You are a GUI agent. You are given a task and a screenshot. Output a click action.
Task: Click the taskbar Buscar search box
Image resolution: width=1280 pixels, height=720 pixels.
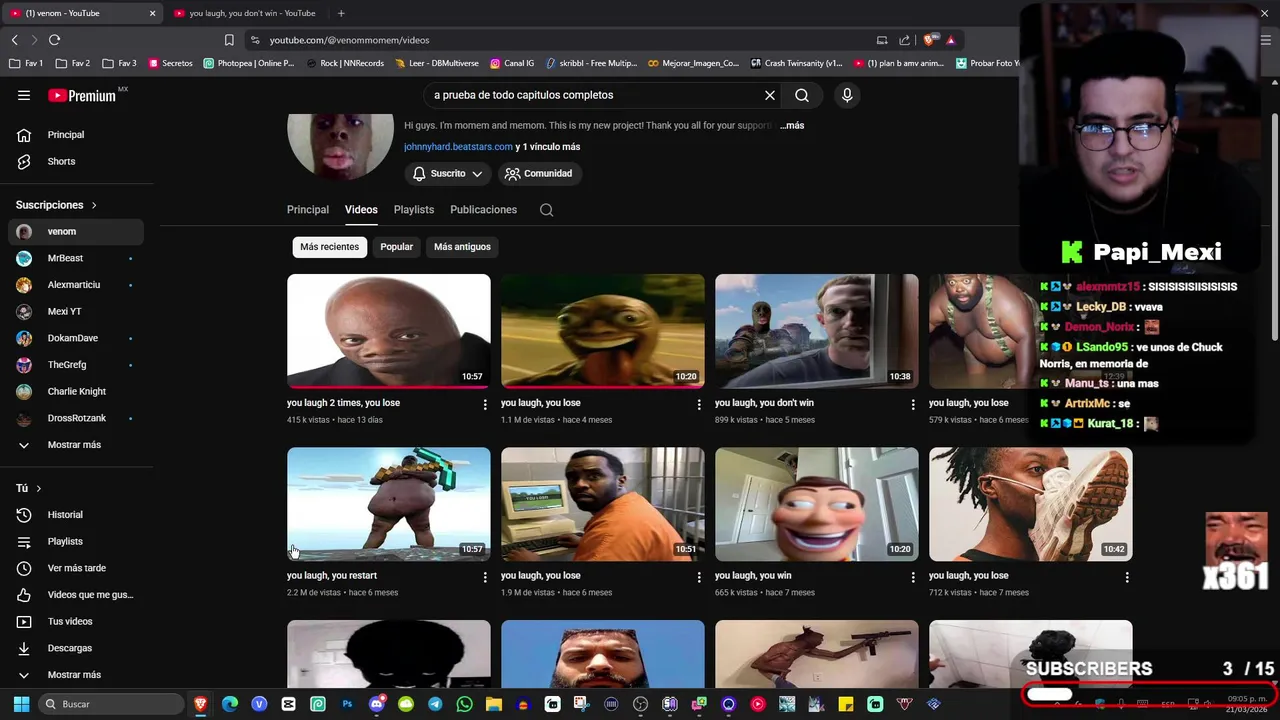point(112,704)
